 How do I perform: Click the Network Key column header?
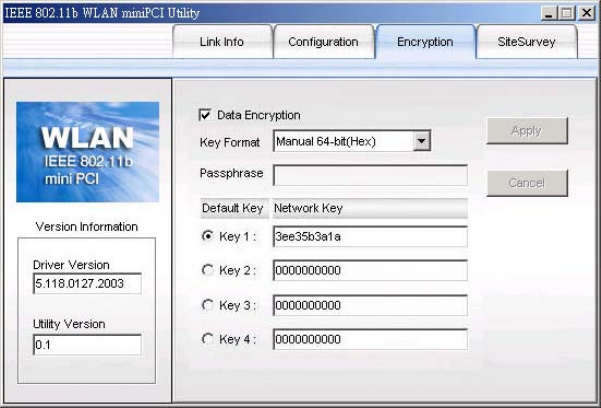370,208
